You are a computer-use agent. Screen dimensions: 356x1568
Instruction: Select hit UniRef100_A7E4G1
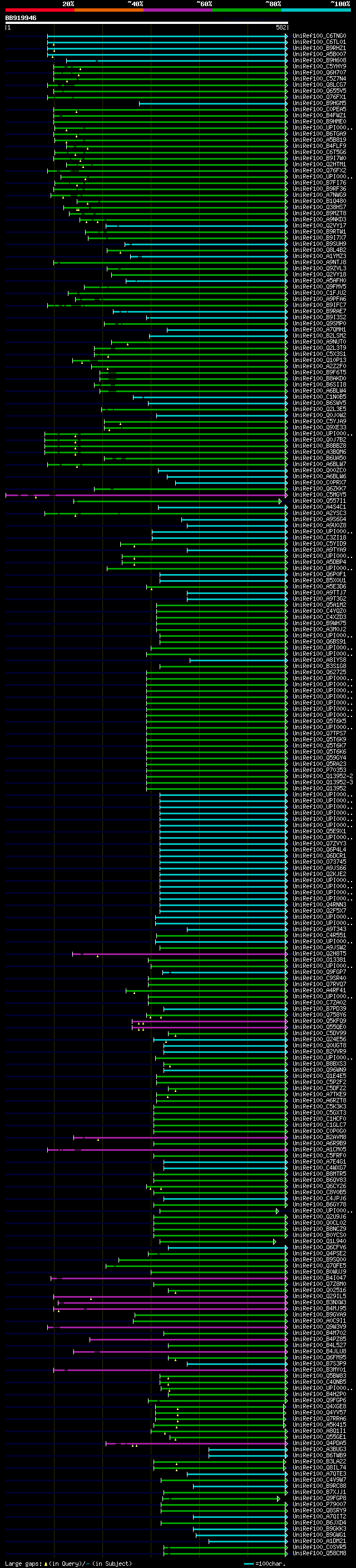pos(319,1161)
